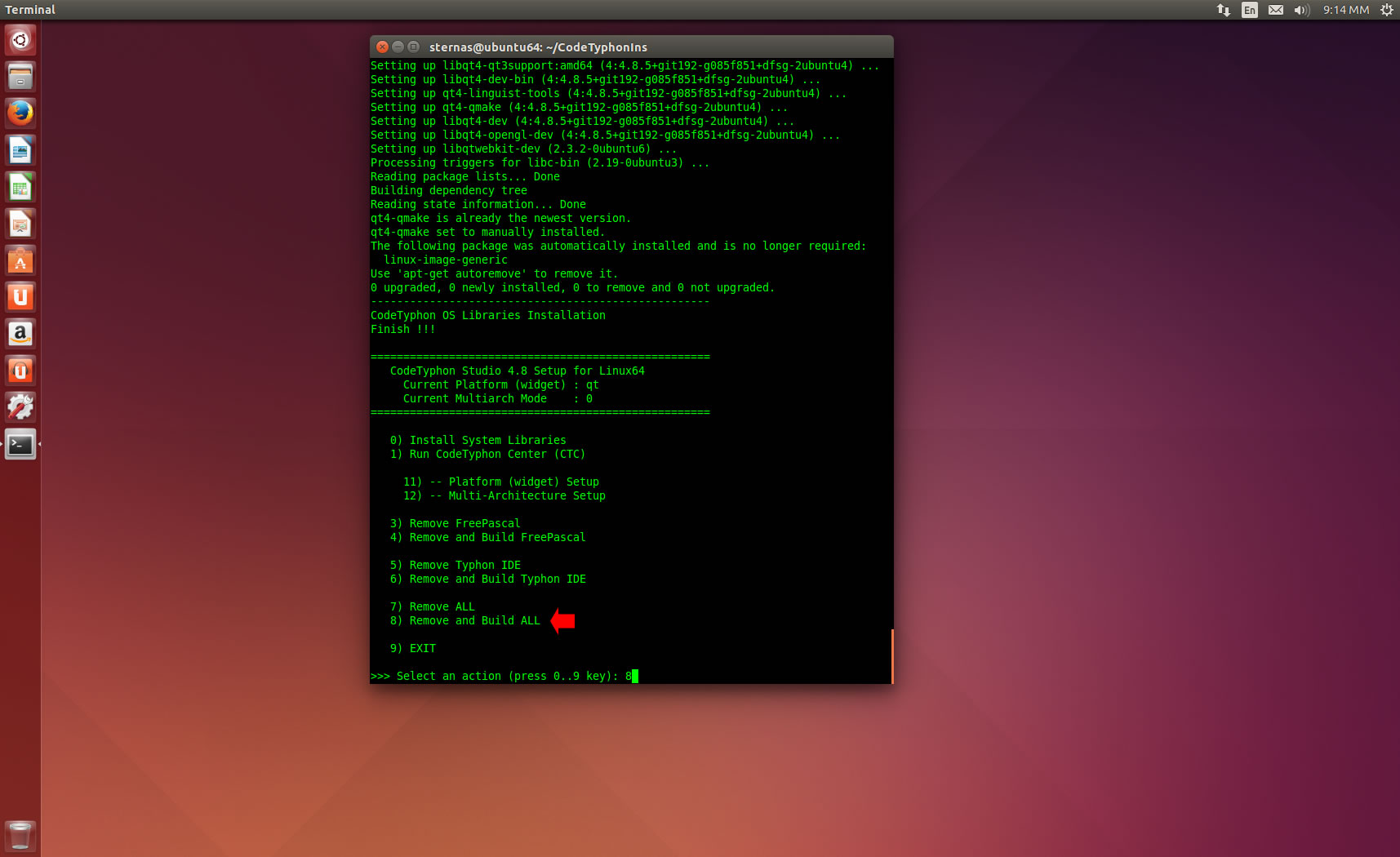Open the Trash in the launcher
Image resolution: width=1400 pixels, height=857 pixels.
tap(20, 836)
